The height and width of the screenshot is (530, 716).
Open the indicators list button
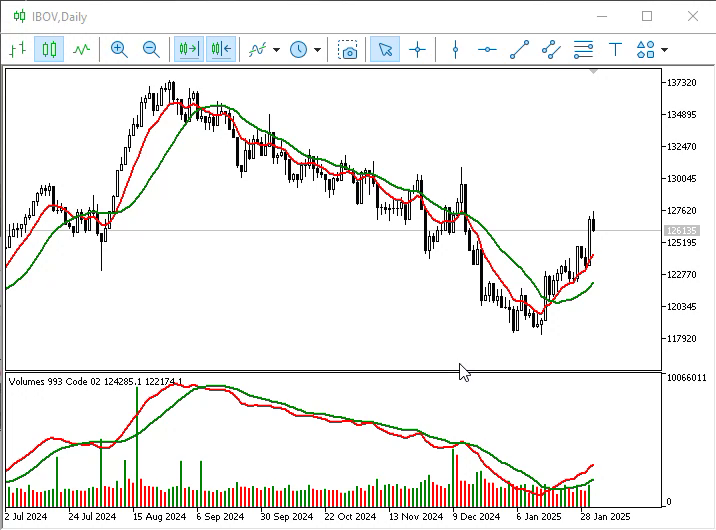[257, 49]
